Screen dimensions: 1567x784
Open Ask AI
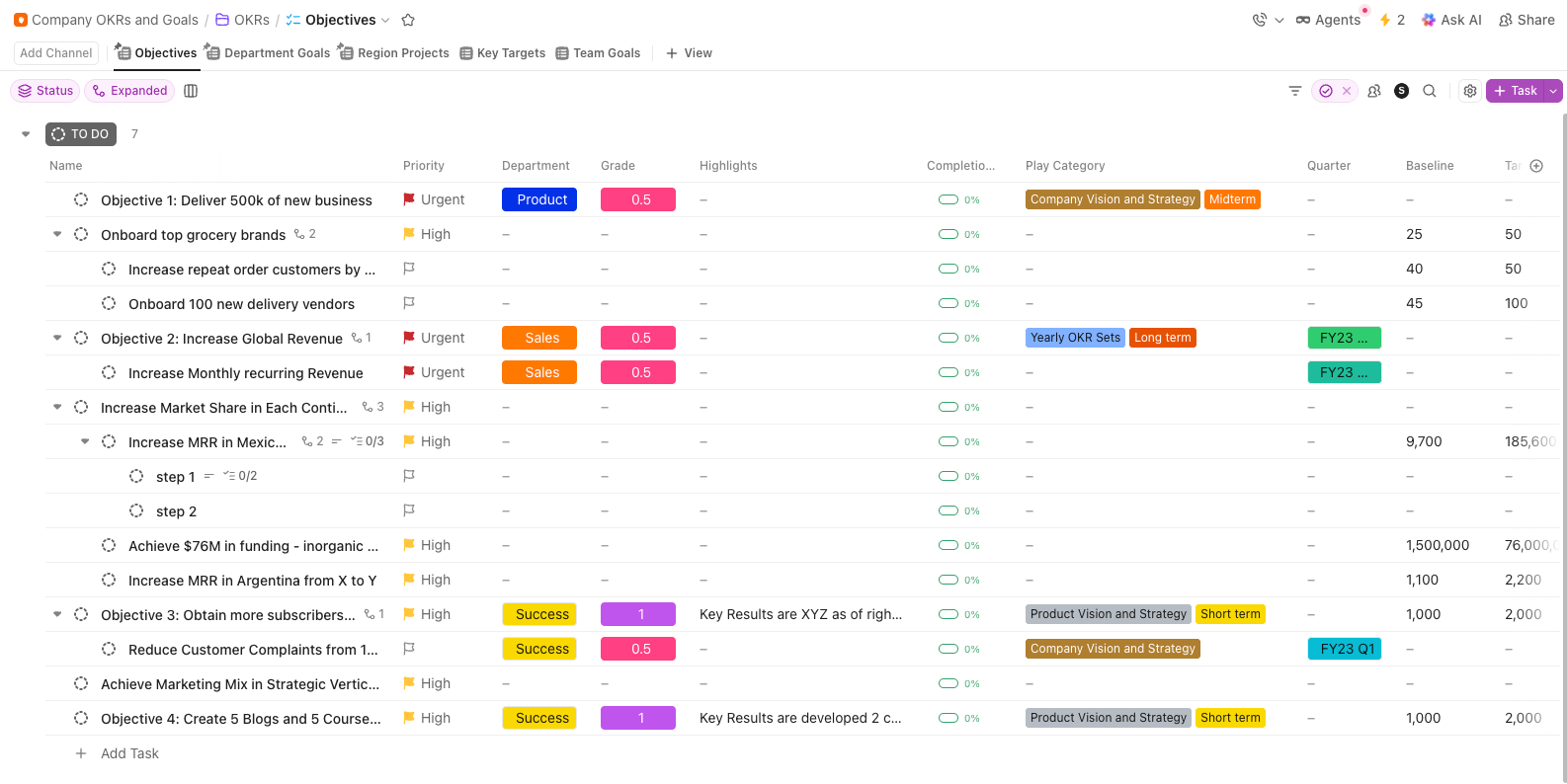1451,20
